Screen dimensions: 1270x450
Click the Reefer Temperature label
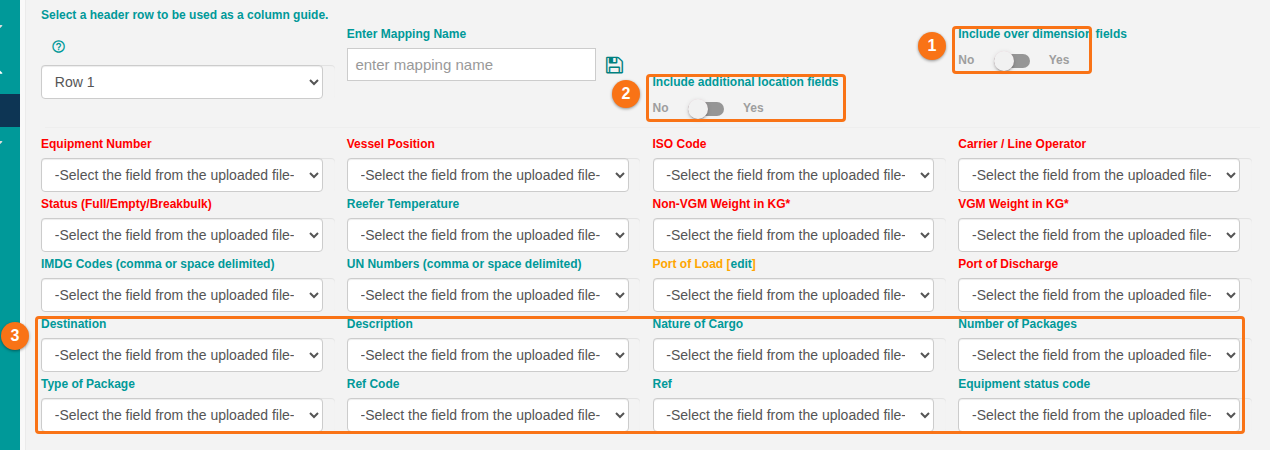(x=403, y=204)
